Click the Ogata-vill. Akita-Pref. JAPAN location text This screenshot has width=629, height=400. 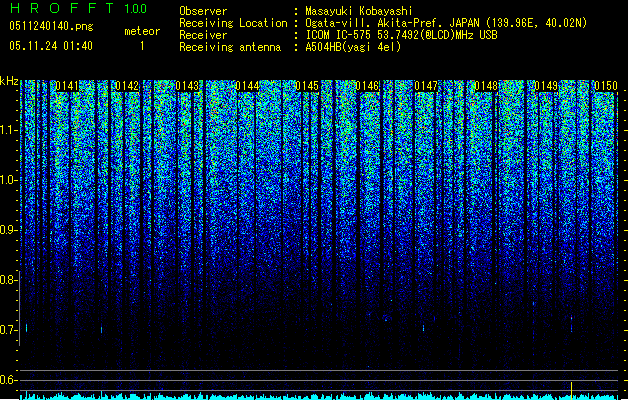446,23
